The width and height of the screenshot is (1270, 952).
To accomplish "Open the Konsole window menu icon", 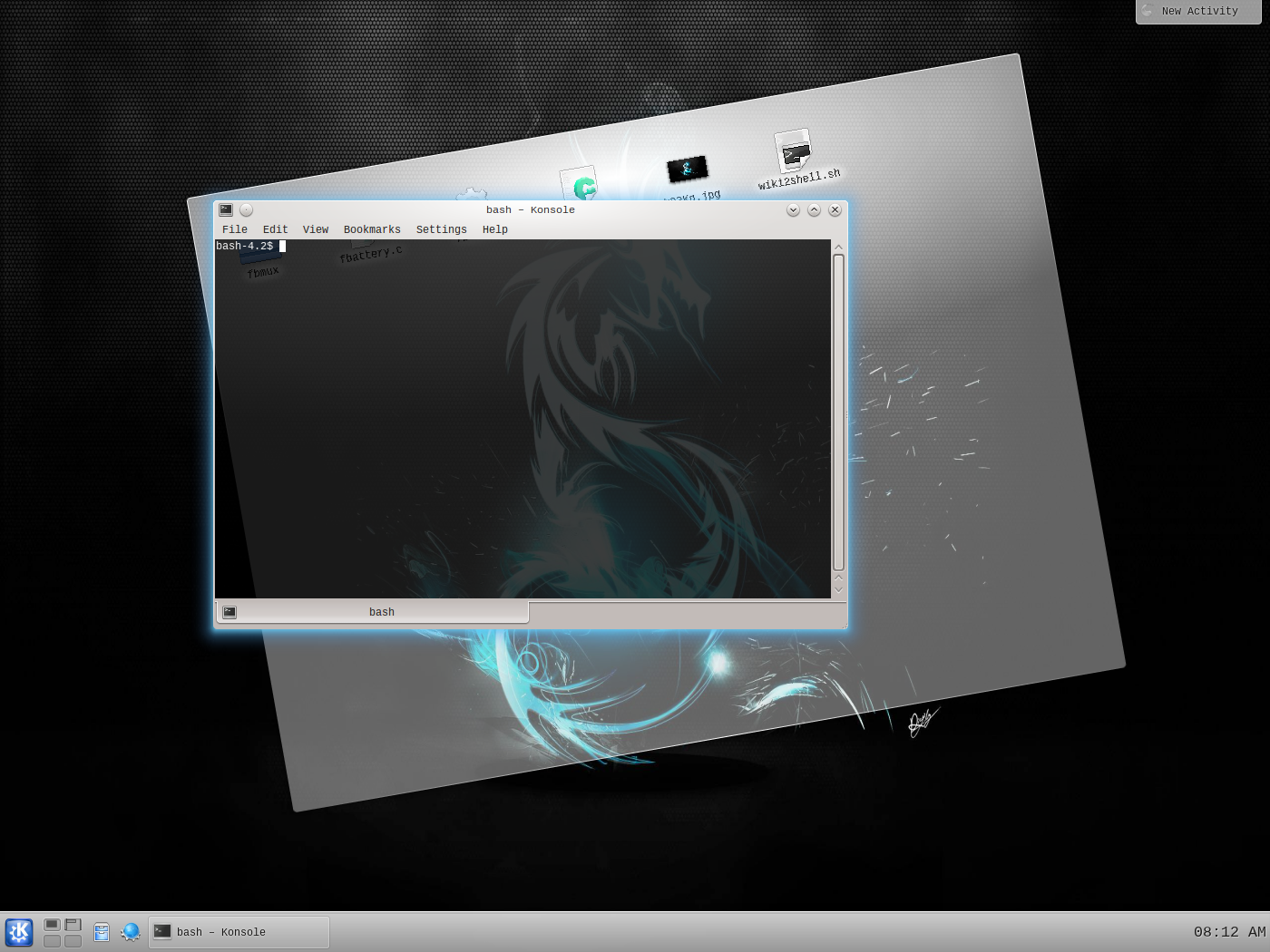I will [226, 209].
